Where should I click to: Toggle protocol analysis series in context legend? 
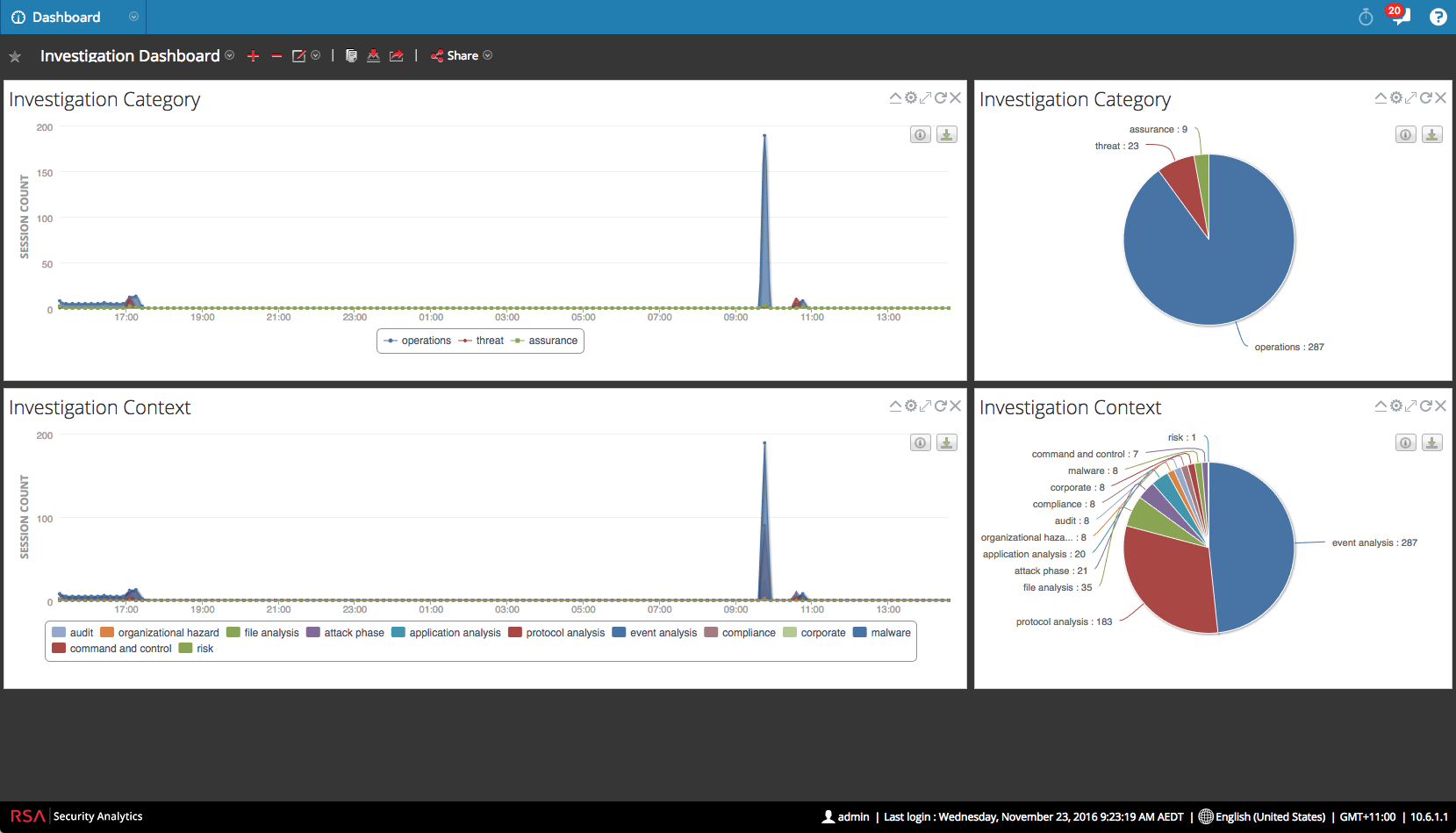tap(556, 633)
